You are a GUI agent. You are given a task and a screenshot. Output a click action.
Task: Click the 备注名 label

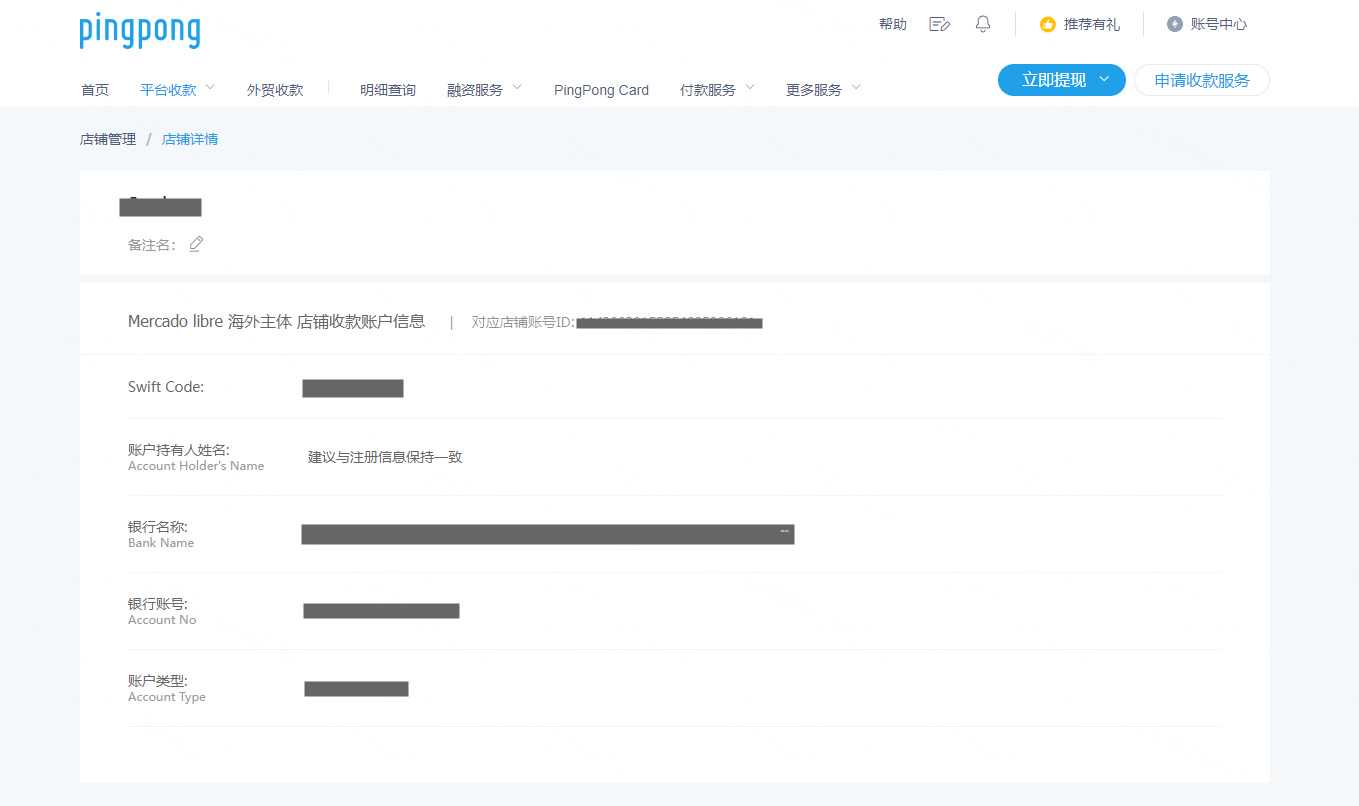coord(152,245)
